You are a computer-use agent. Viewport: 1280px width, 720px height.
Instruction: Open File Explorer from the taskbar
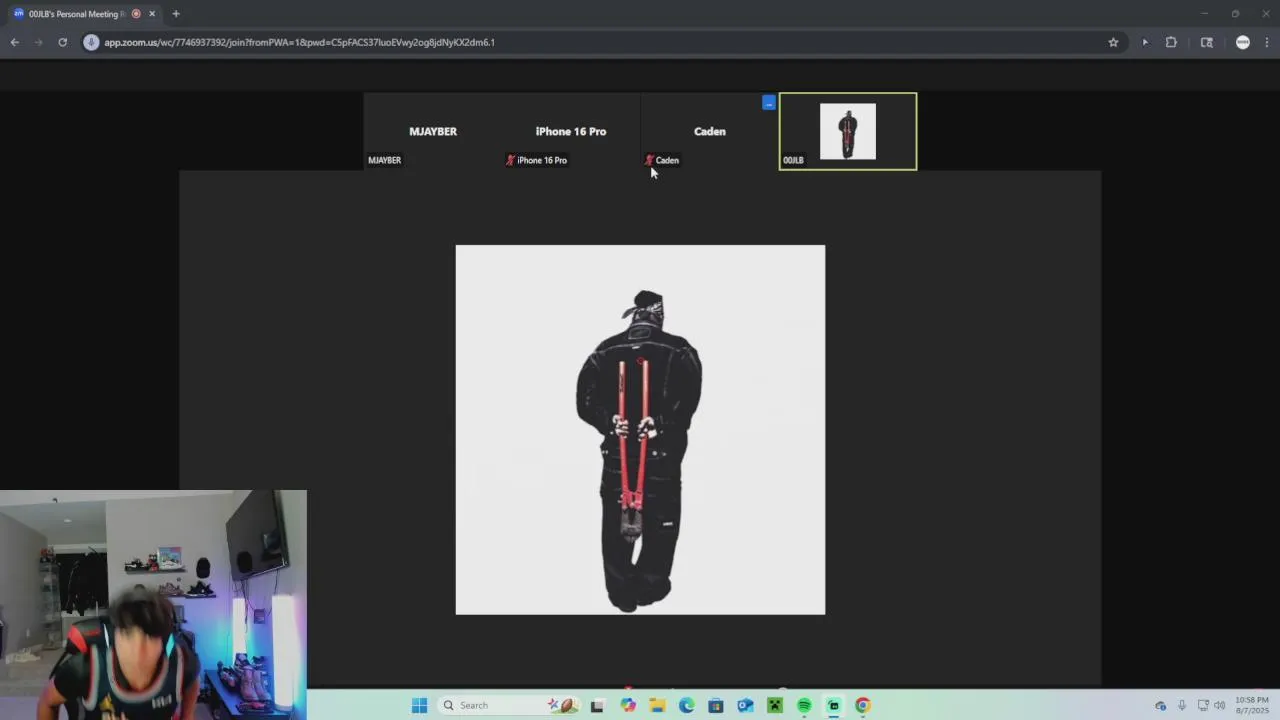657,705
